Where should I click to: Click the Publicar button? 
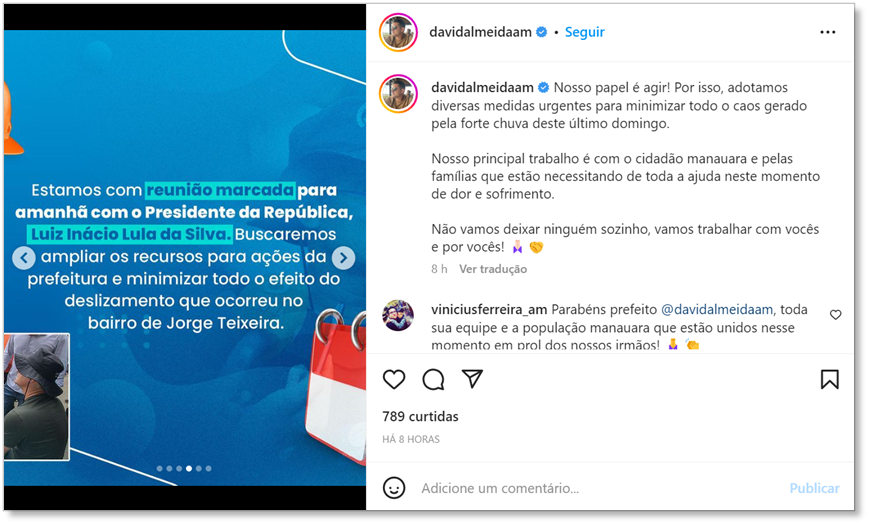(x=814, y=488)
